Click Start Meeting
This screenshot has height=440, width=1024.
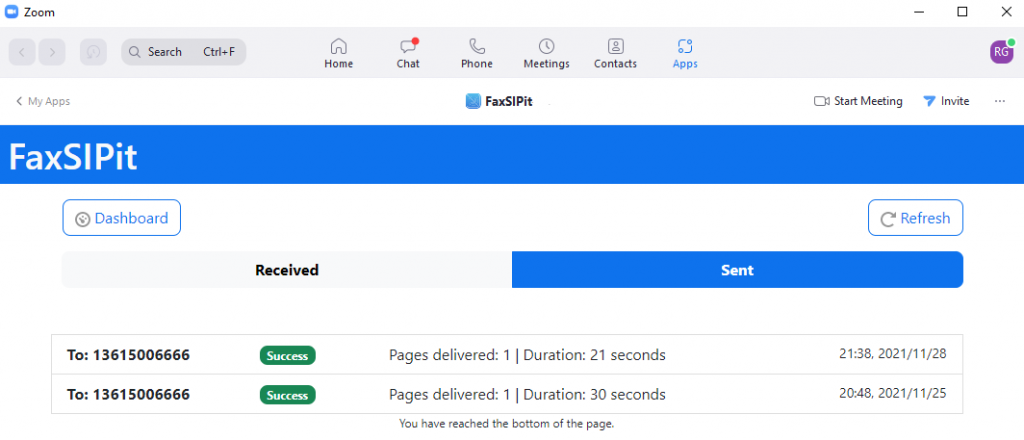coord(858,101)
